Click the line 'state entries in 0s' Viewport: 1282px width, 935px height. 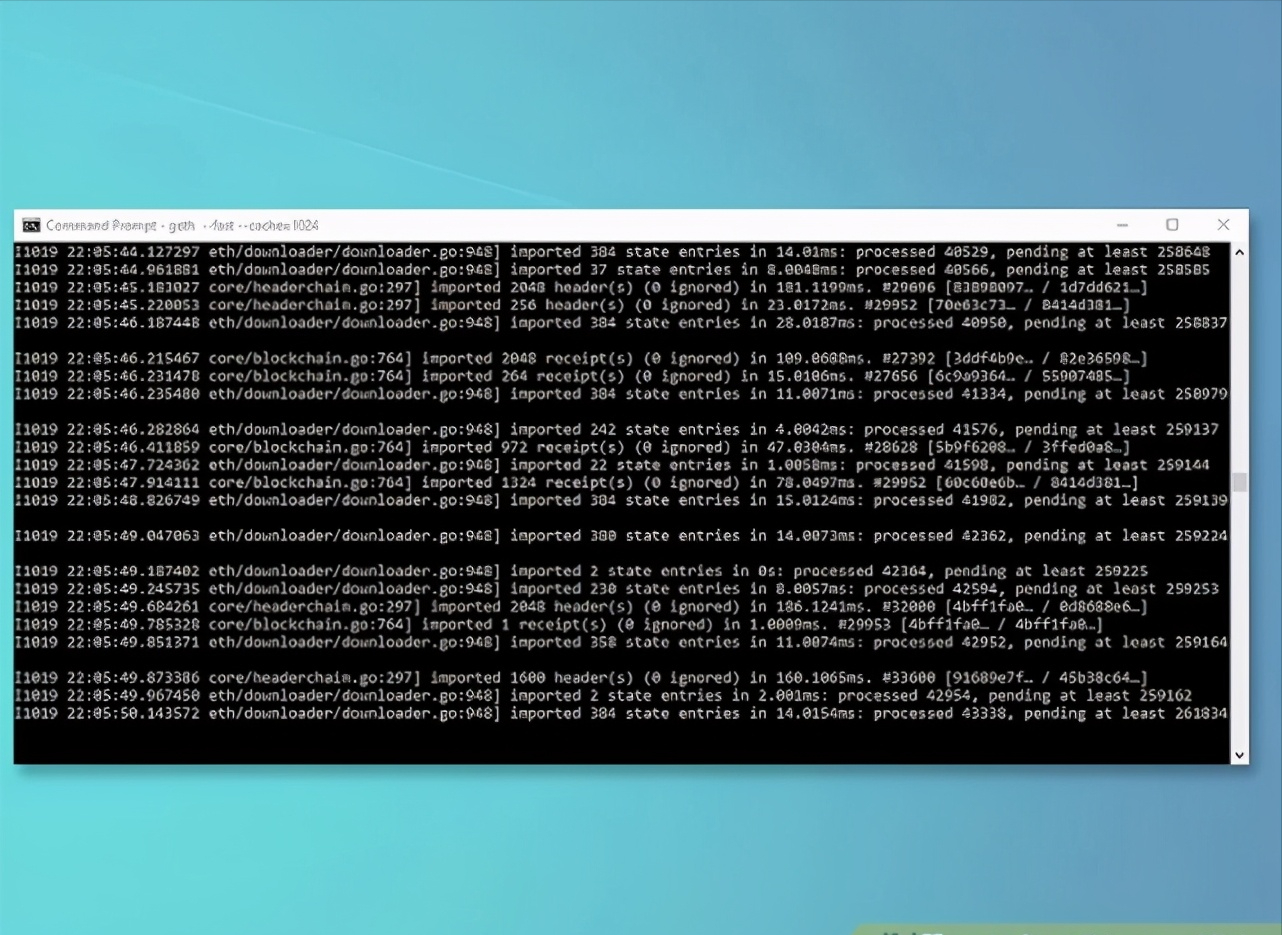(x=583, y=571)
